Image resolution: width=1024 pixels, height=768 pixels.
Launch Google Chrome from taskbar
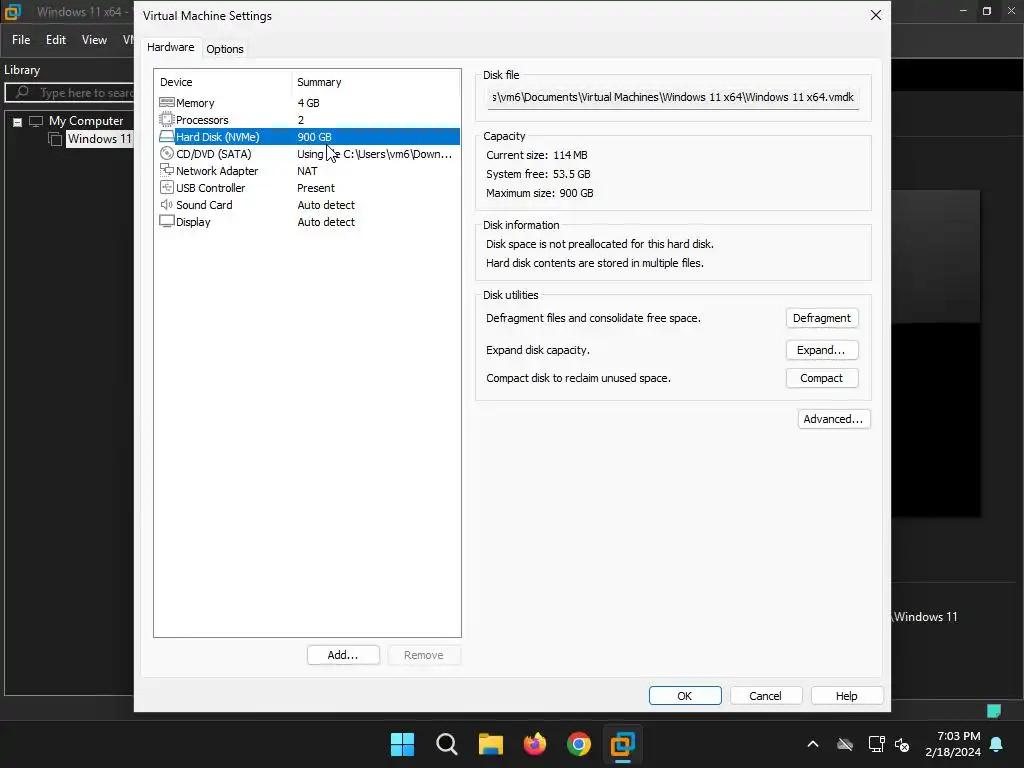click(x=579, y=744)
